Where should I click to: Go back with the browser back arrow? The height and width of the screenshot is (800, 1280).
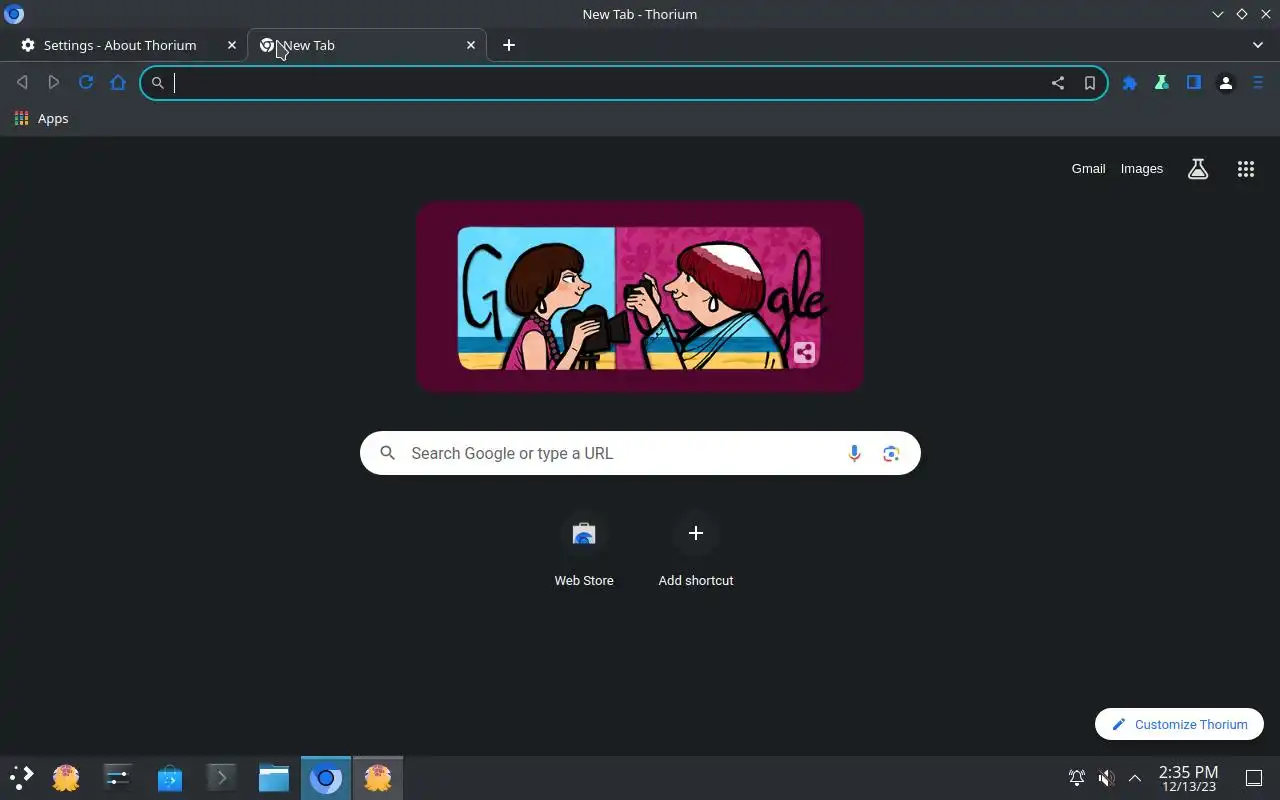point(22,83)
